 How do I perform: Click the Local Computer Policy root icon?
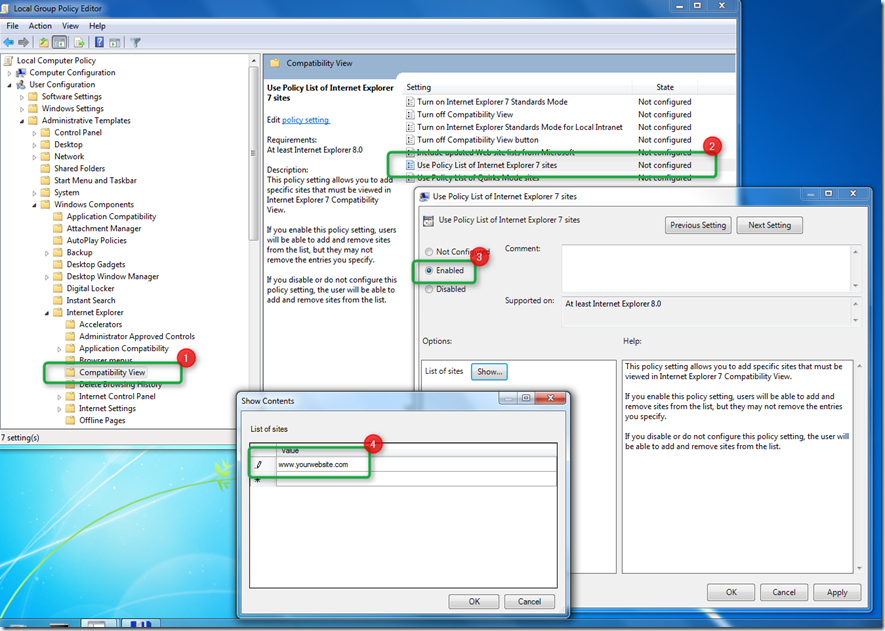pos(8,60)
